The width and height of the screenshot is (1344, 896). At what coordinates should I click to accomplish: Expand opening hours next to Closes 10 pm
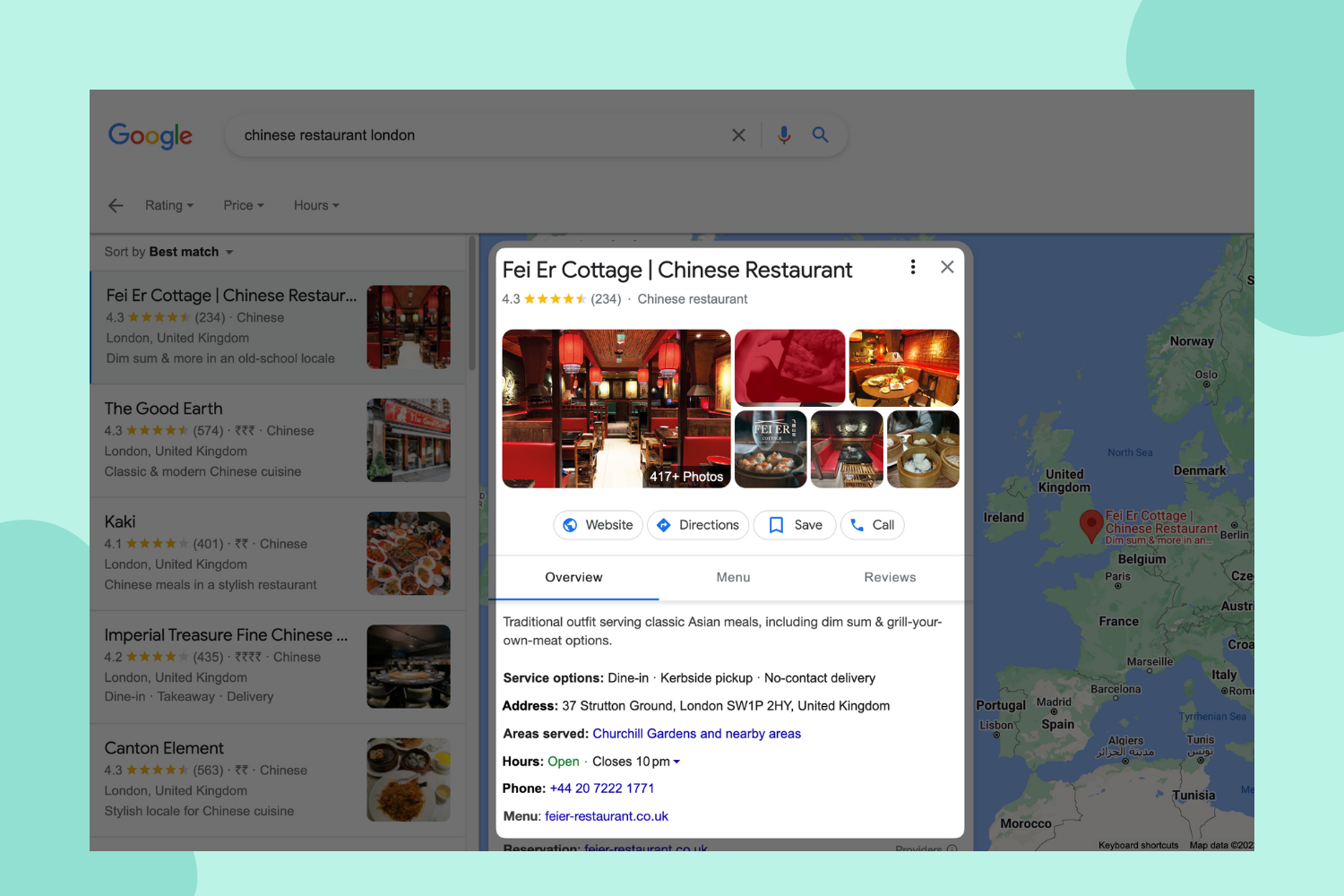pos(676,762)
